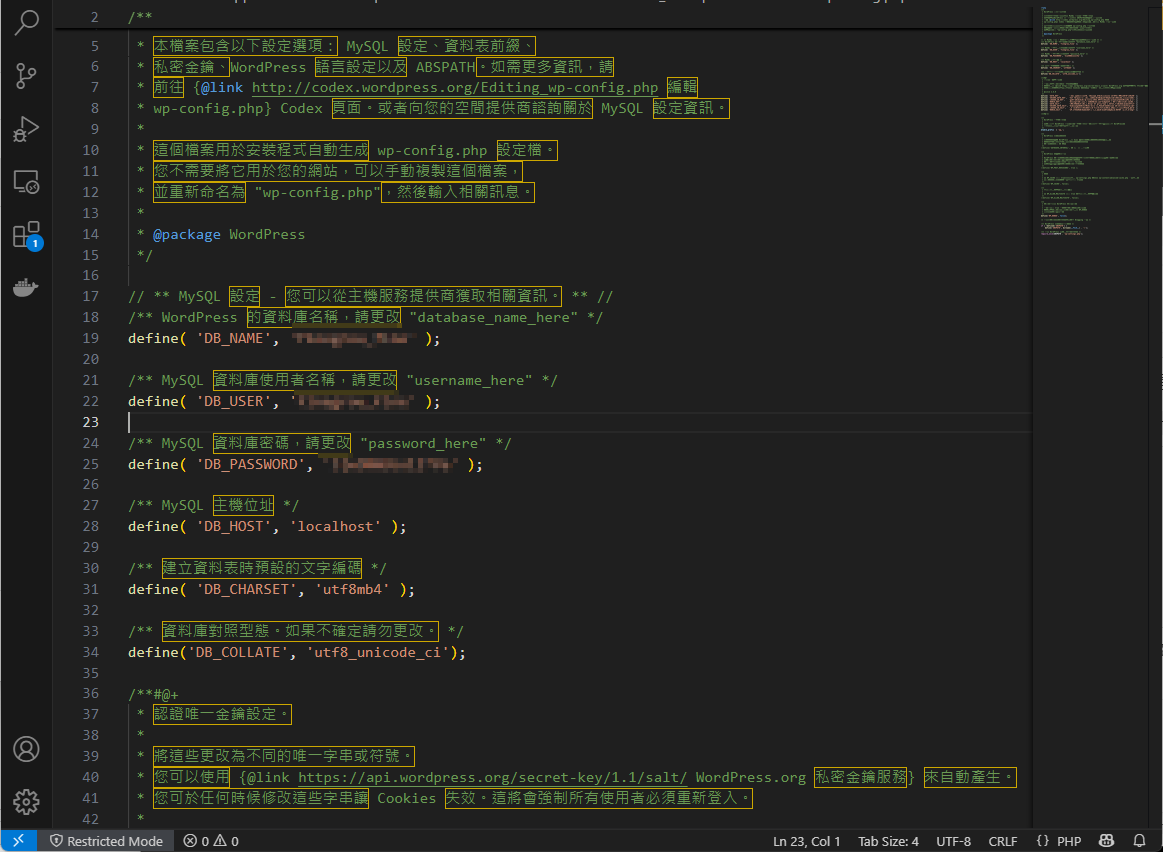
Task: Open the Copilot status icon
Action: pyautogui.click(x=1106, y=841)
